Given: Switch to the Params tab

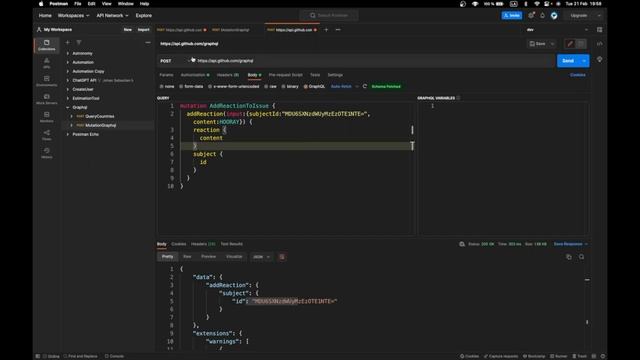Looking at the screenshot, I should [x=166, y=75].
